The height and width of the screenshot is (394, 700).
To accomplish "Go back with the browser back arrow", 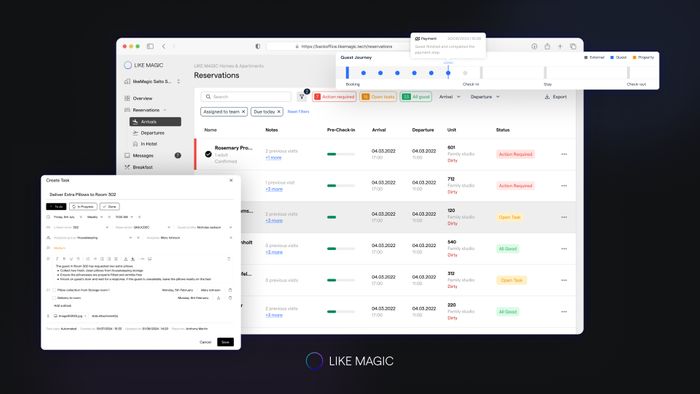I will coord(164,46).
